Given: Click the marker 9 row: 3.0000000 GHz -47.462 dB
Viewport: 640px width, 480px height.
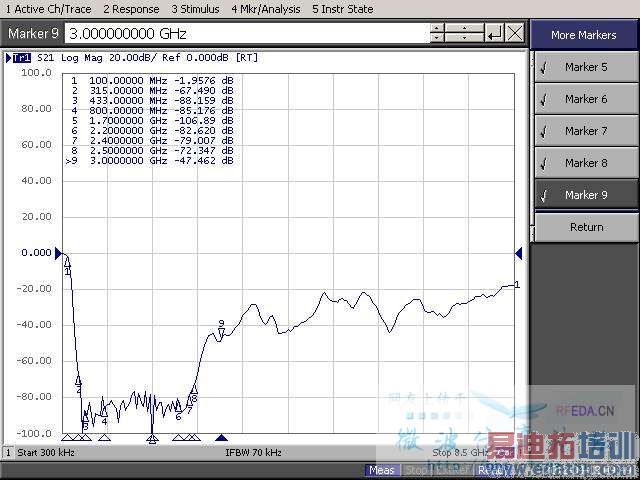Looking at the screenshot, I should coord(149,160).
